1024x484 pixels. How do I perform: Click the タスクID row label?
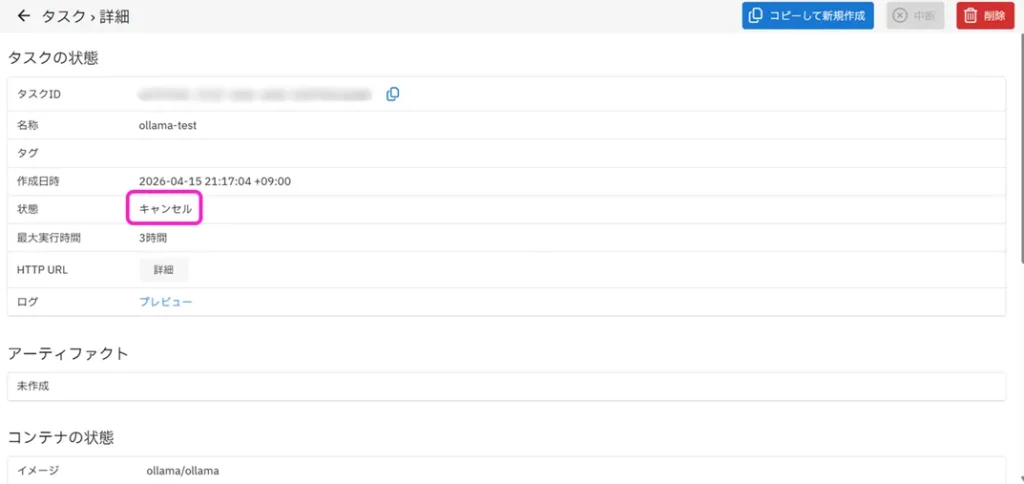39,95
